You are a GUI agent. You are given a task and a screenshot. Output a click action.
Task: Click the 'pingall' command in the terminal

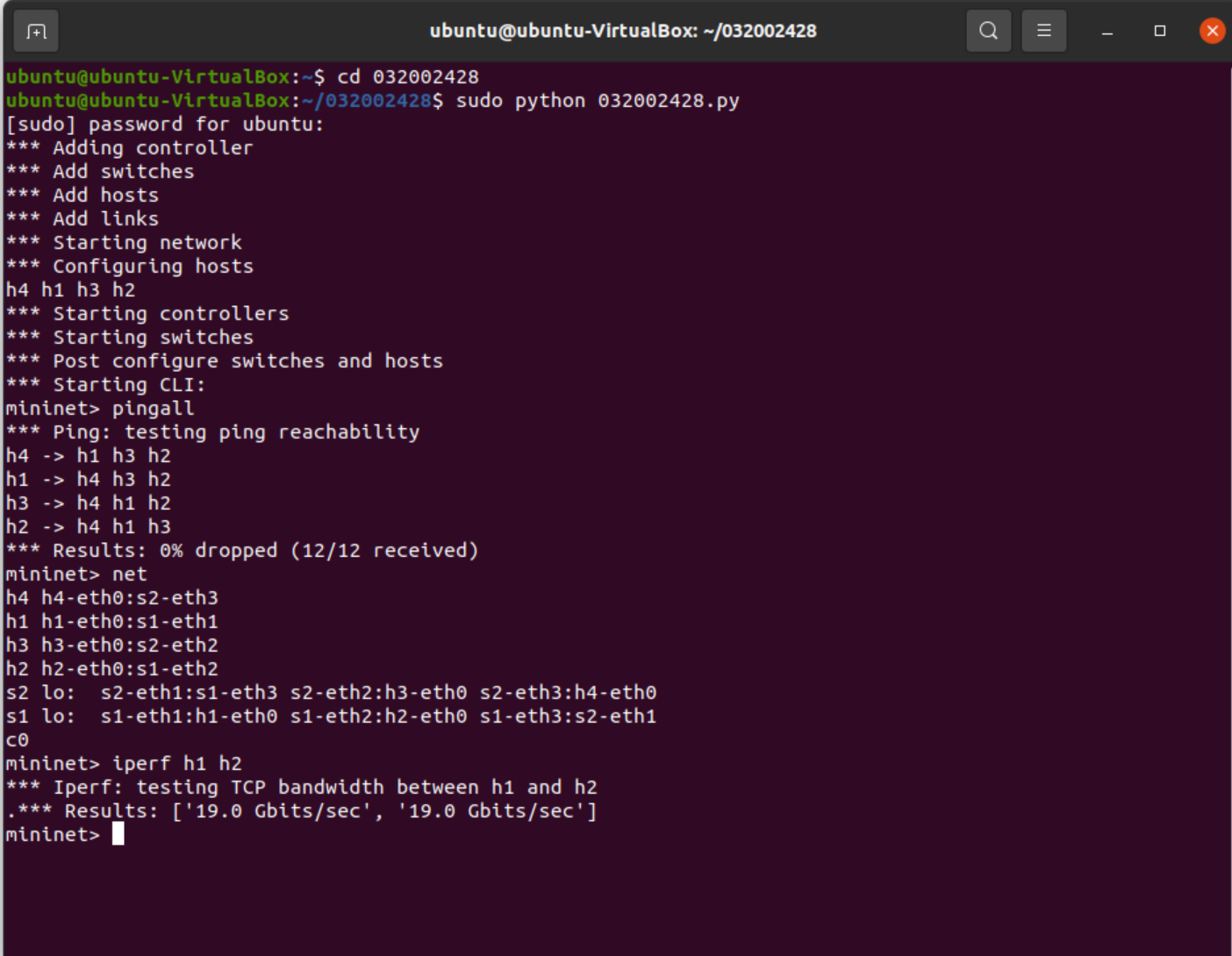tap(153, 409)
